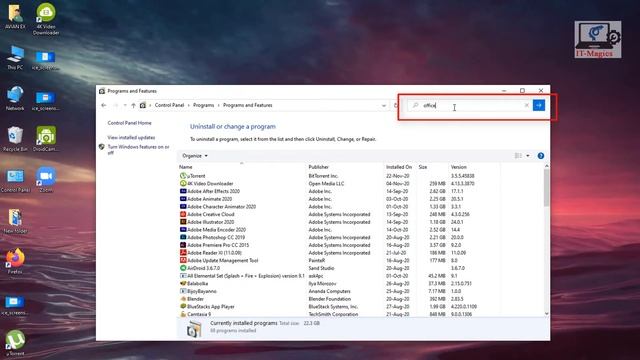The width and height of the screenshot is (640, 360).
Task: Open the recent locations dropdown arrow
Action: 125,105
